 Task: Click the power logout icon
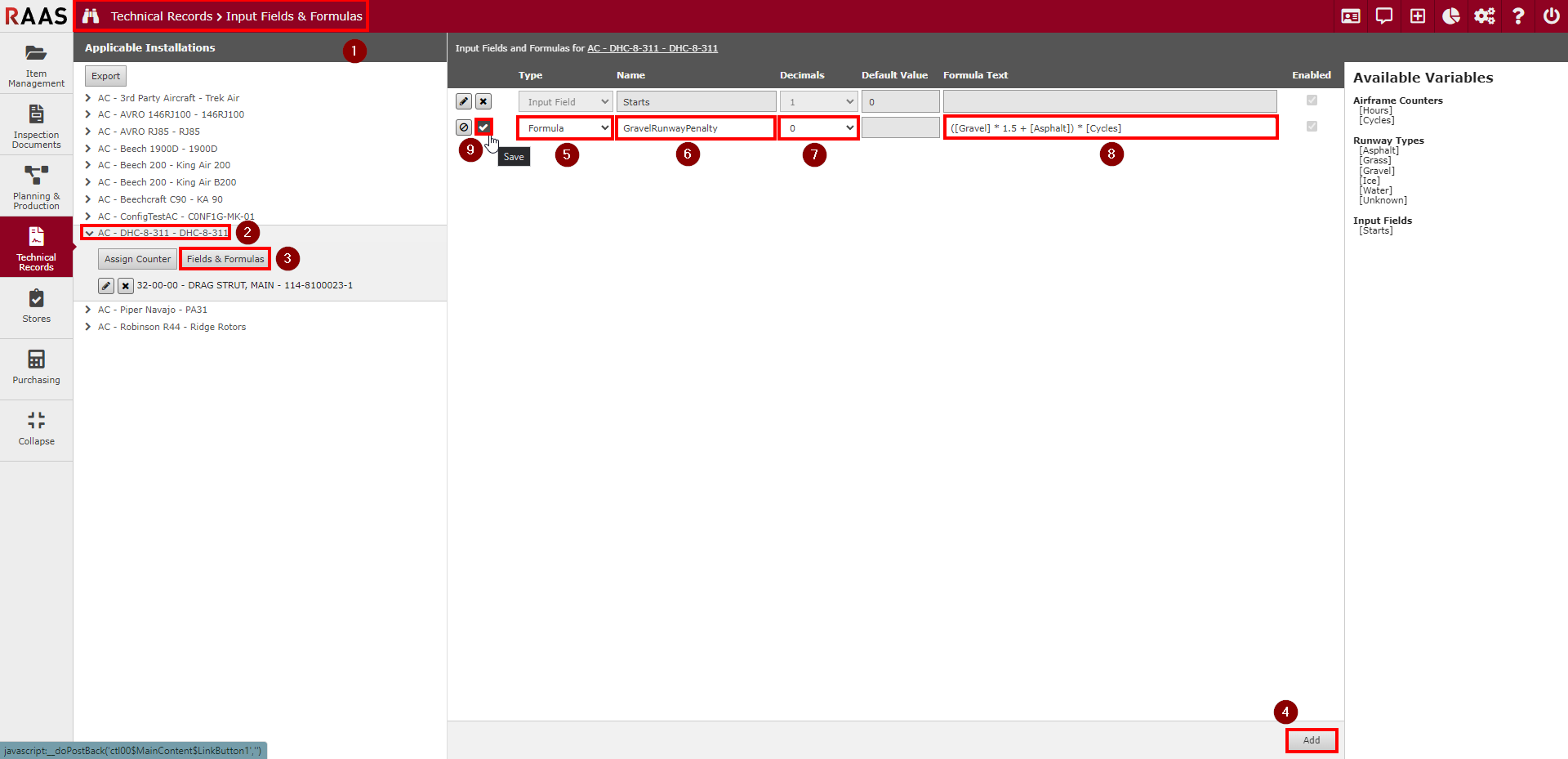[x=1551, y=16]
